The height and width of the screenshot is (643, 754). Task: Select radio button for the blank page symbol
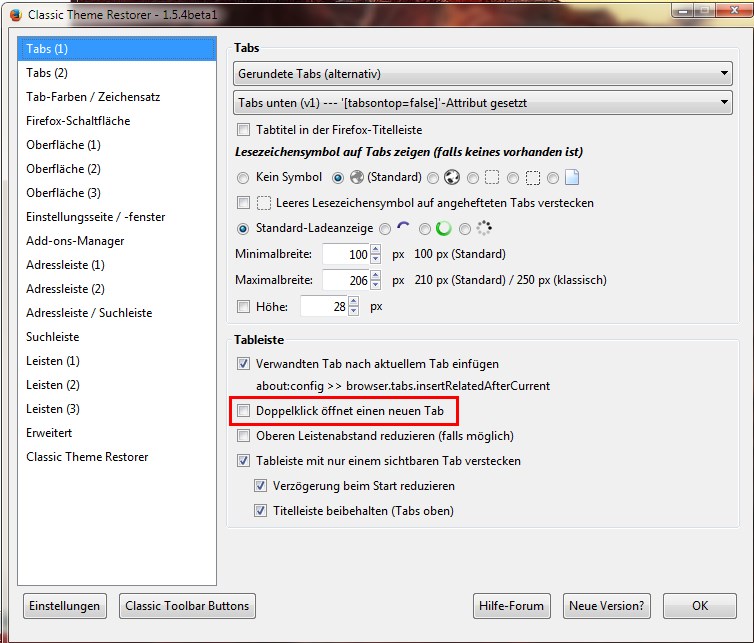click(x=553, y=178)
